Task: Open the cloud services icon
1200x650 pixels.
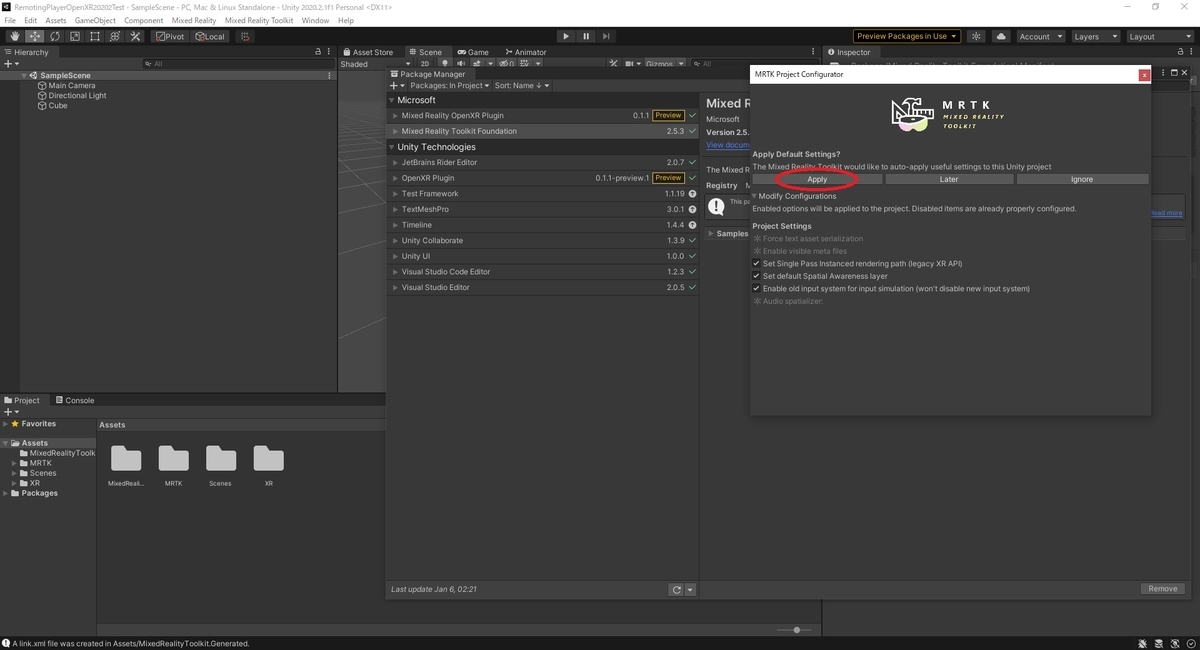Action: (999, 36)
